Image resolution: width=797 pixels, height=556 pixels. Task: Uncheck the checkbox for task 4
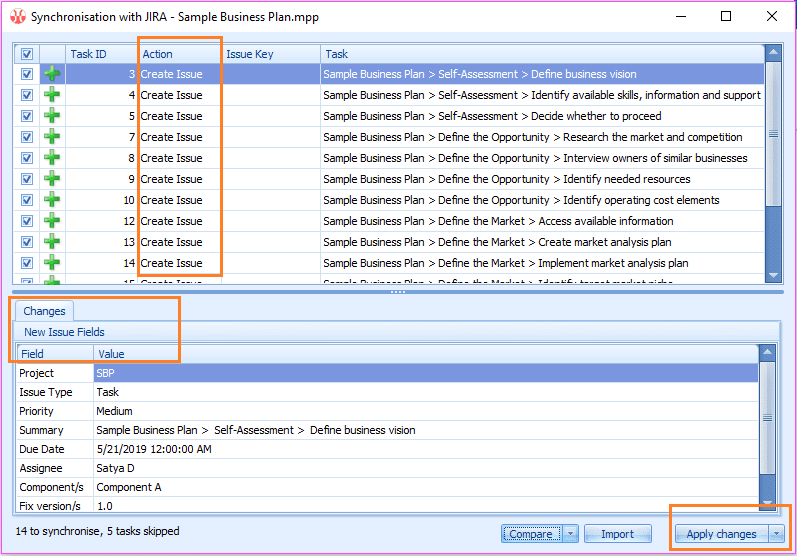point(27,95)
